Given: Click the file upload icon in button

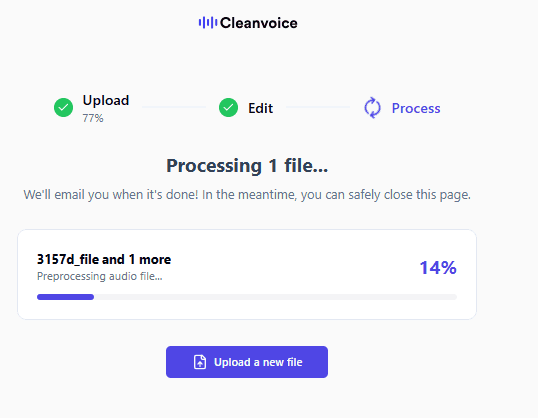Looking at the screenshot, I should point(200,362).
